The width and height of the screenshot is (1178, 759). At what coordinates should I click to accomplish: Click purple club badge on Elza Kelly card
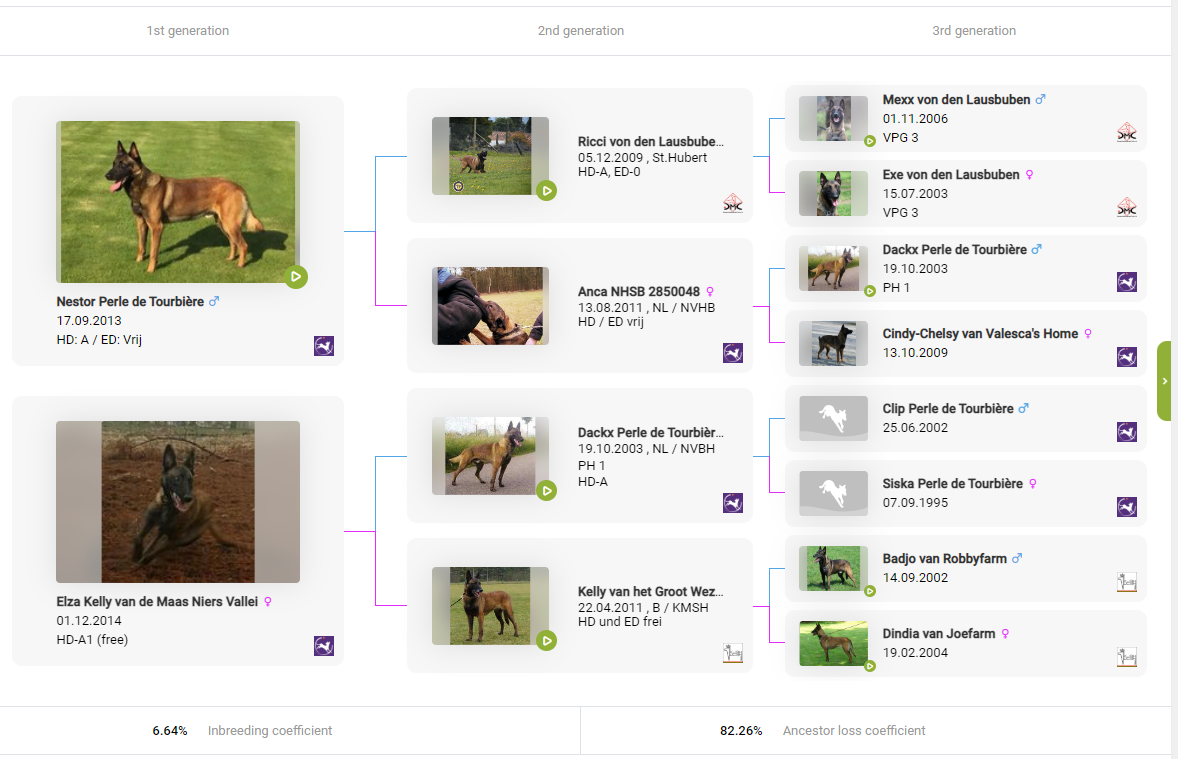(x=324, y=646)
